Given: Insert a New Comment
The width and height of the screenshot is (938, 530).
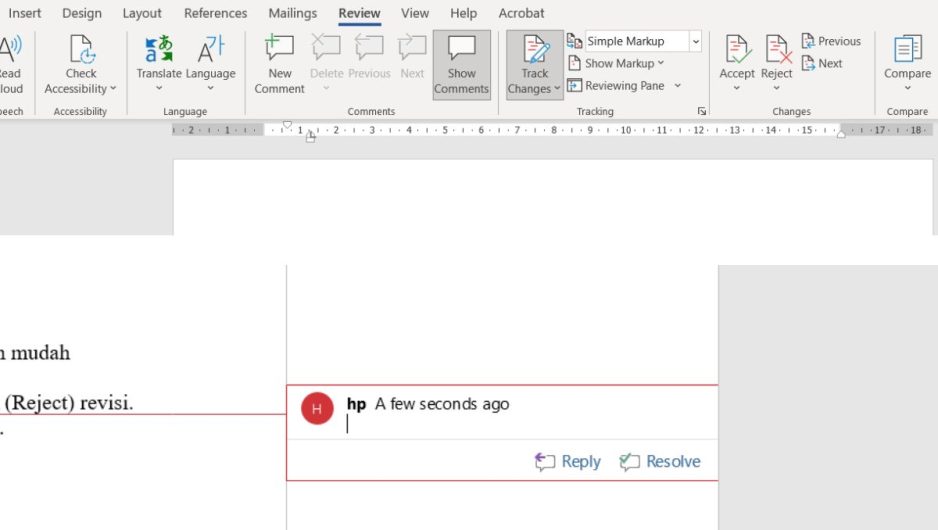Looking at the screenshot, I should click(x=279, y=64).
